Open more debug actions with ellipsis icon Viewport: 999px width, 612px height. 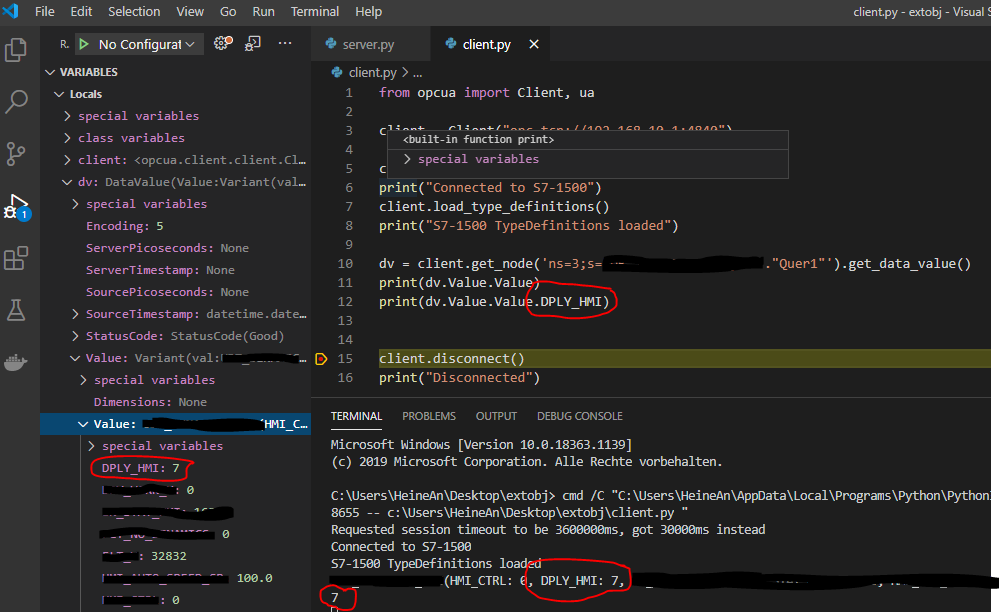click(286, 43)
